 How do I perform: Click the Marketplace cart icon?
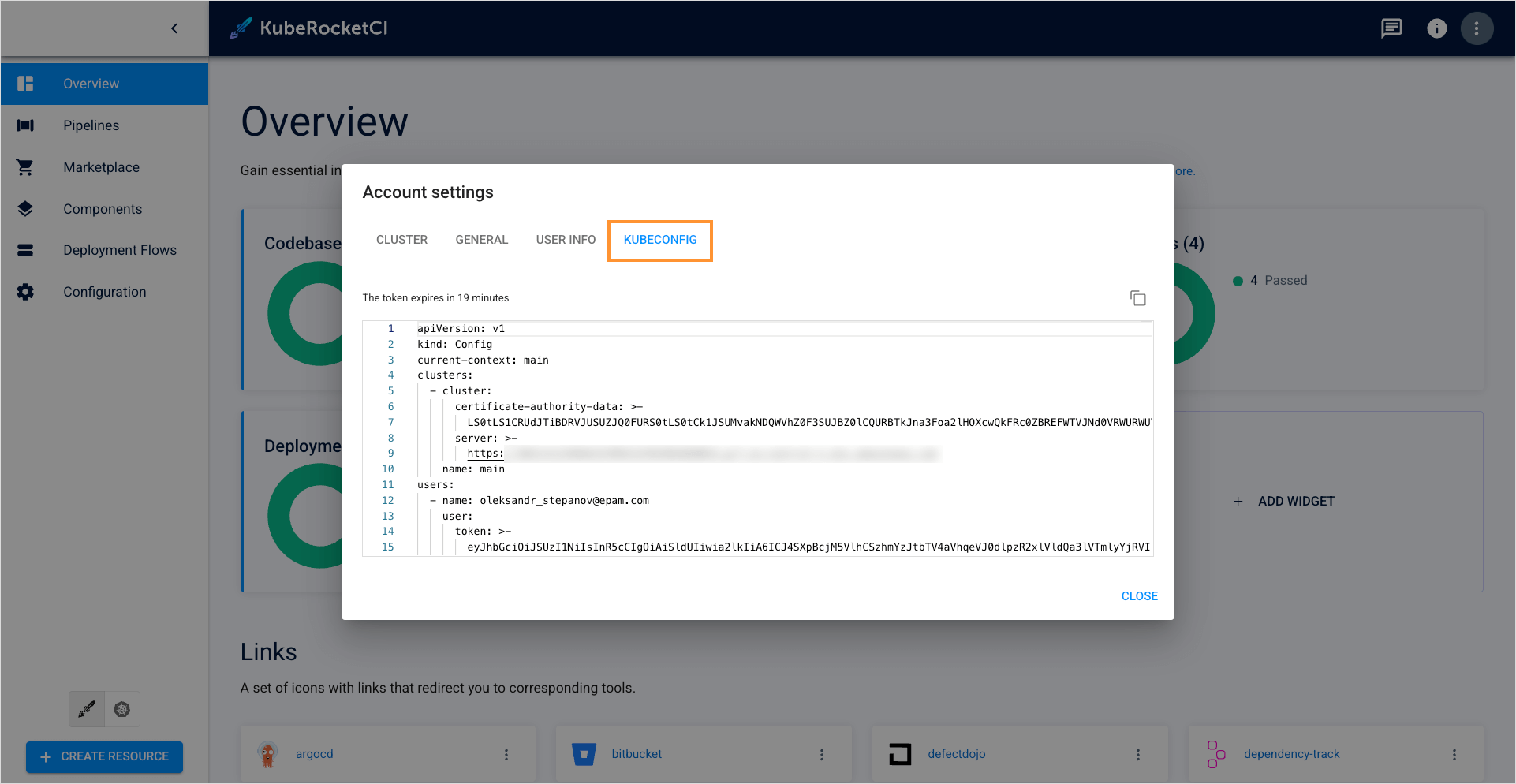click(x=25, y=167)
